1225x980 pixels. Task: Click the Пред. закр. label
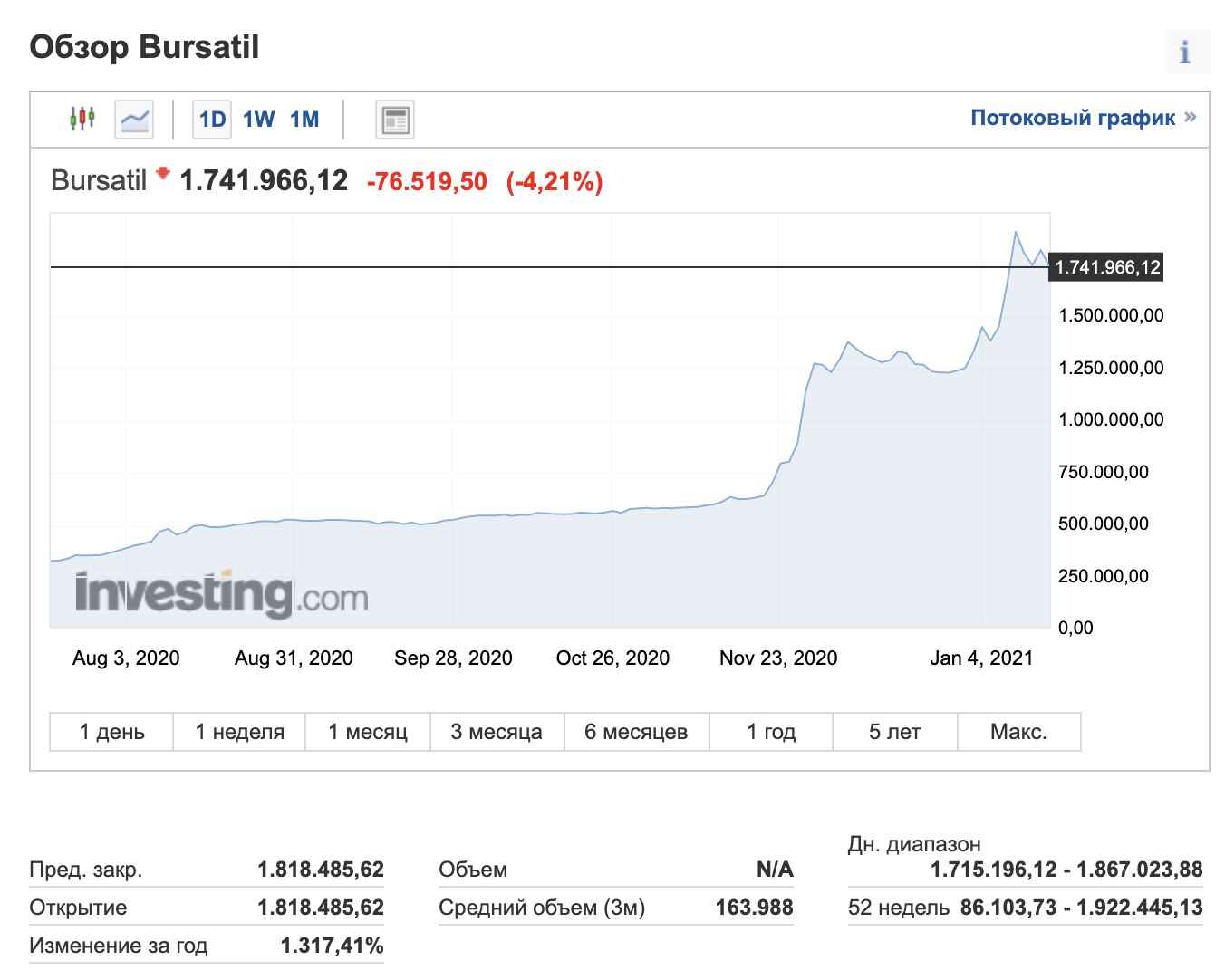tap(86, 870)
